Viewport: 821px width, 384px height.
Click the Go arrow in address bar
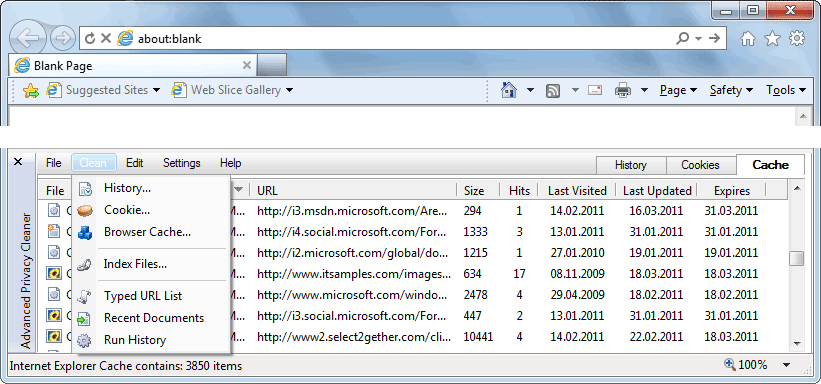pos(714,38)
